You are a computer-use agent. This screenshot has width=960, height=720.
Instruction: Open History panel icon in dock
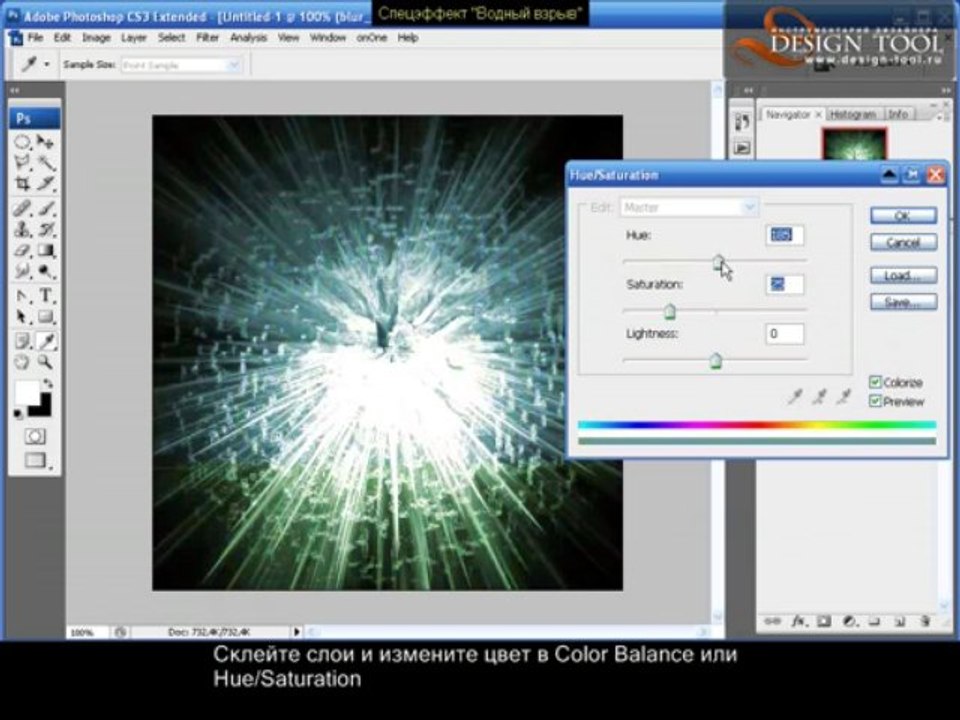pos(742,122)
